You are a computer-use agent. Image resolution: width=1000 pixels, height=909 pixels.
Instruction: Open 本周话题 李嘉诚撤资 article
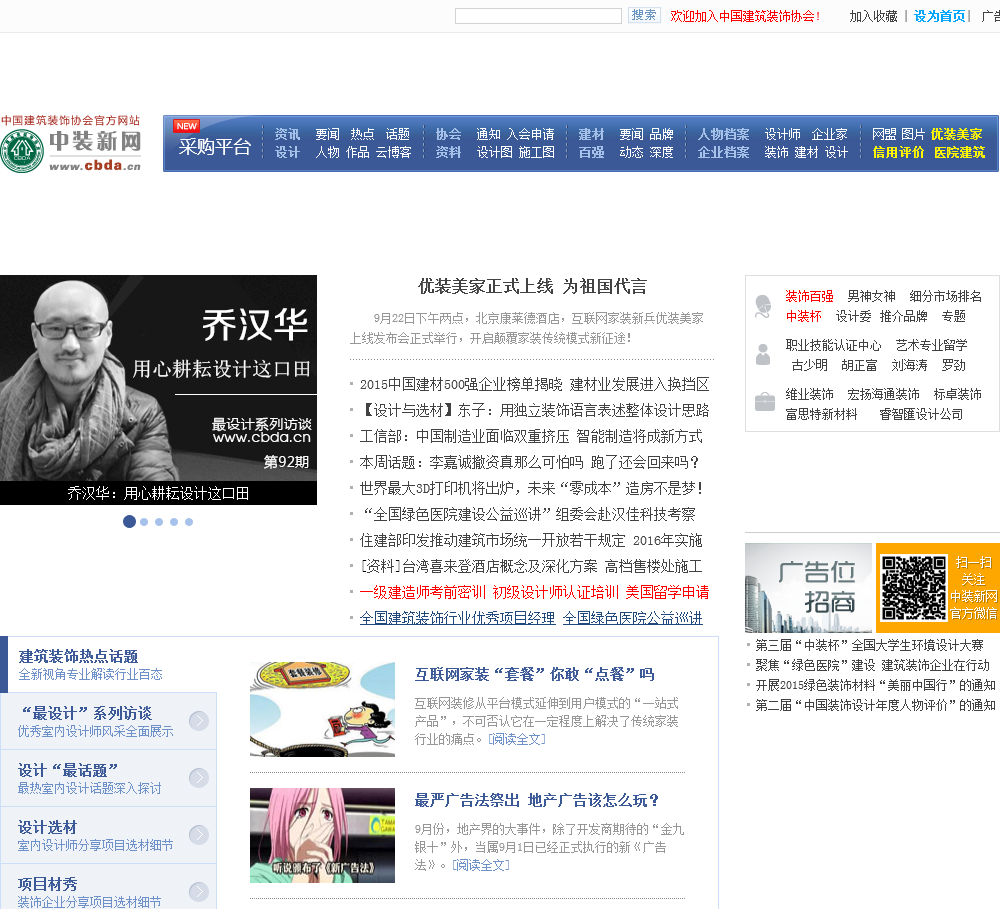point(529,462)
